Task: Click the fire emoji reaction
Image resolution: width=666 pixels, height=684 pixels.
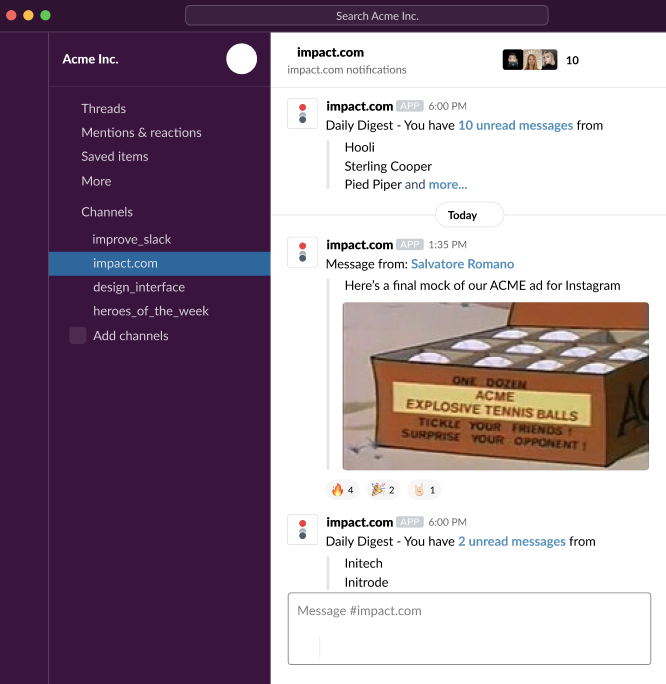Action: 342,490
